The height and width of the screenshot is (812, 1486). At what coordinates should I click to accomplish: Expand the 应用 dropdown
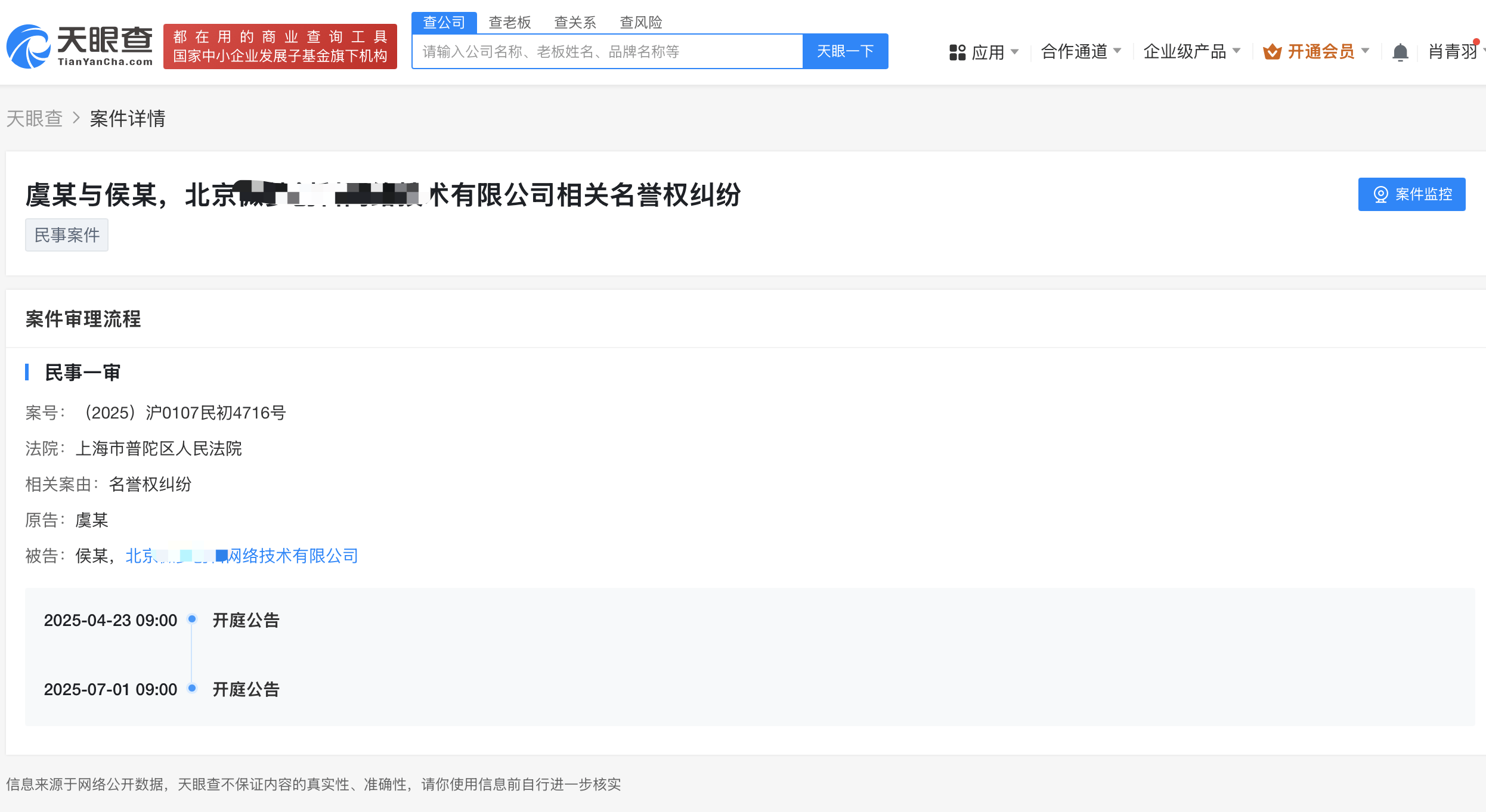point(1015,52)
